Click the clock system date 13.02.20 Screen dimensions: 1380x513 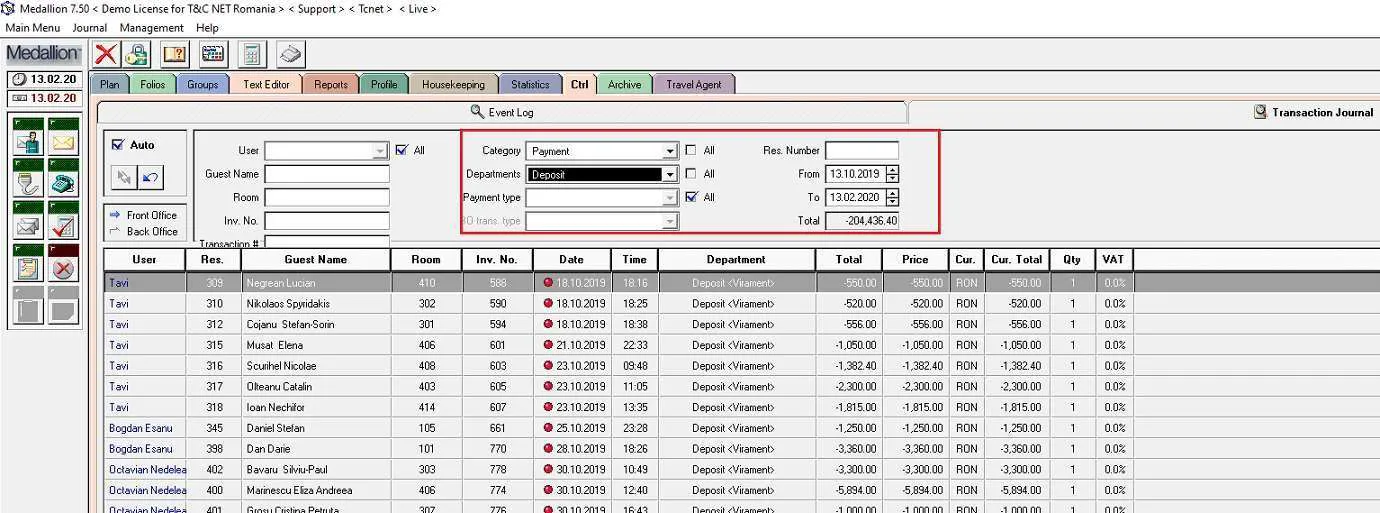coord(44,79)
